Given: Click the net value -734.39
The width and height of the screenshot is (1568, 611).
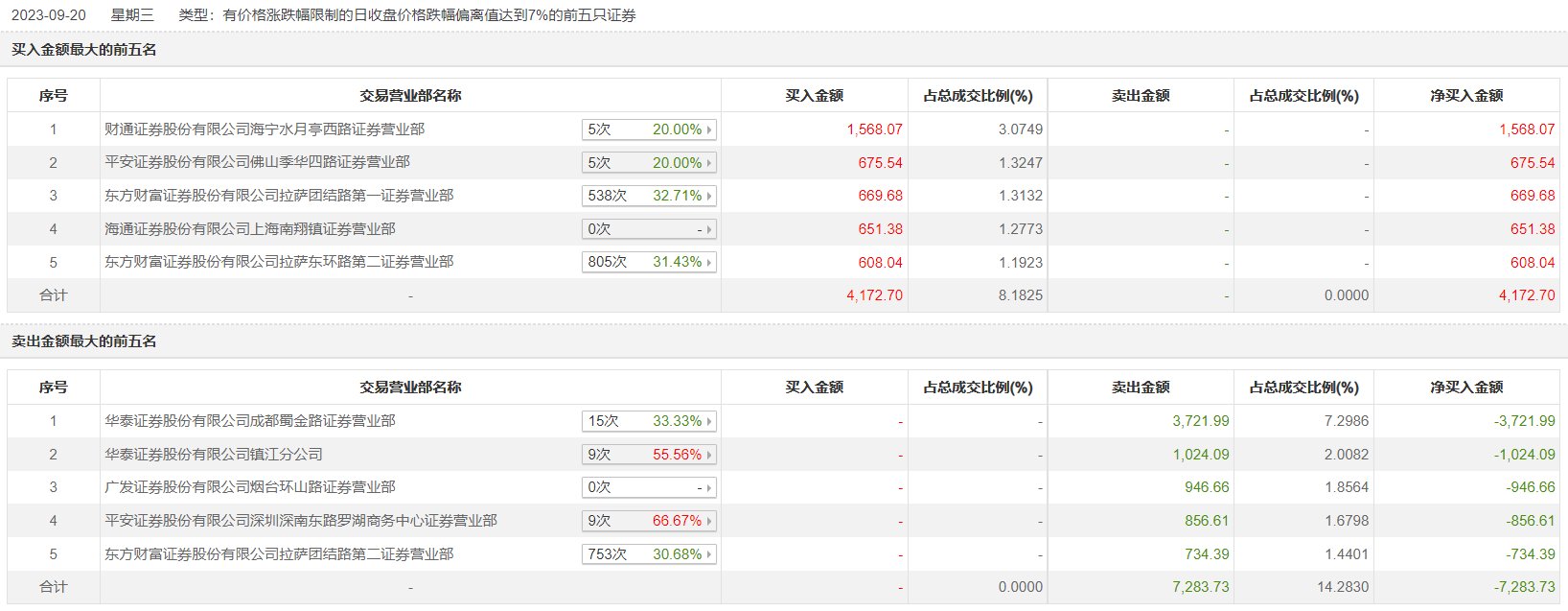Looking at the screenshot, I should (x=1530, y=554).
